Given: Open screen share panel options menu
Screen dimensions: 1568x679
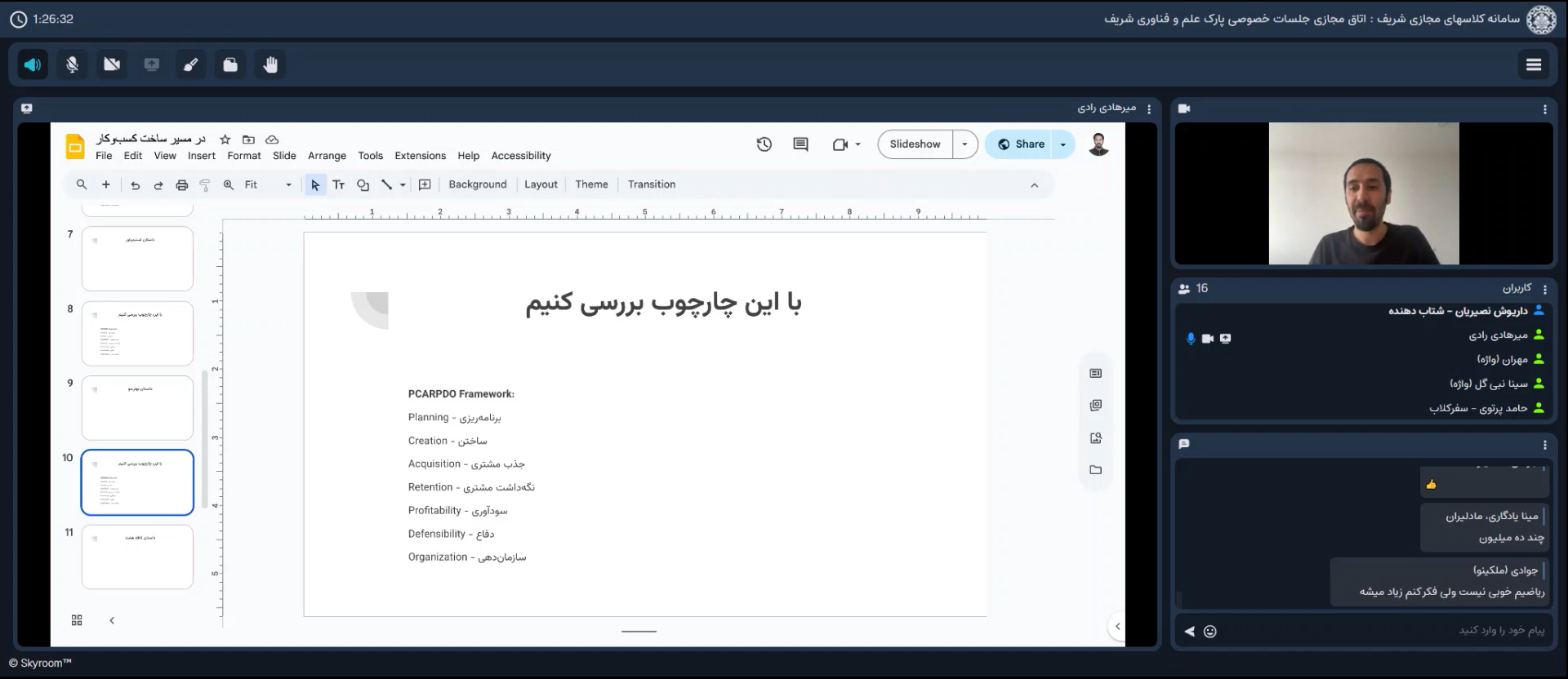Looking at the screenshot, I should click(x=1149, y=109).
